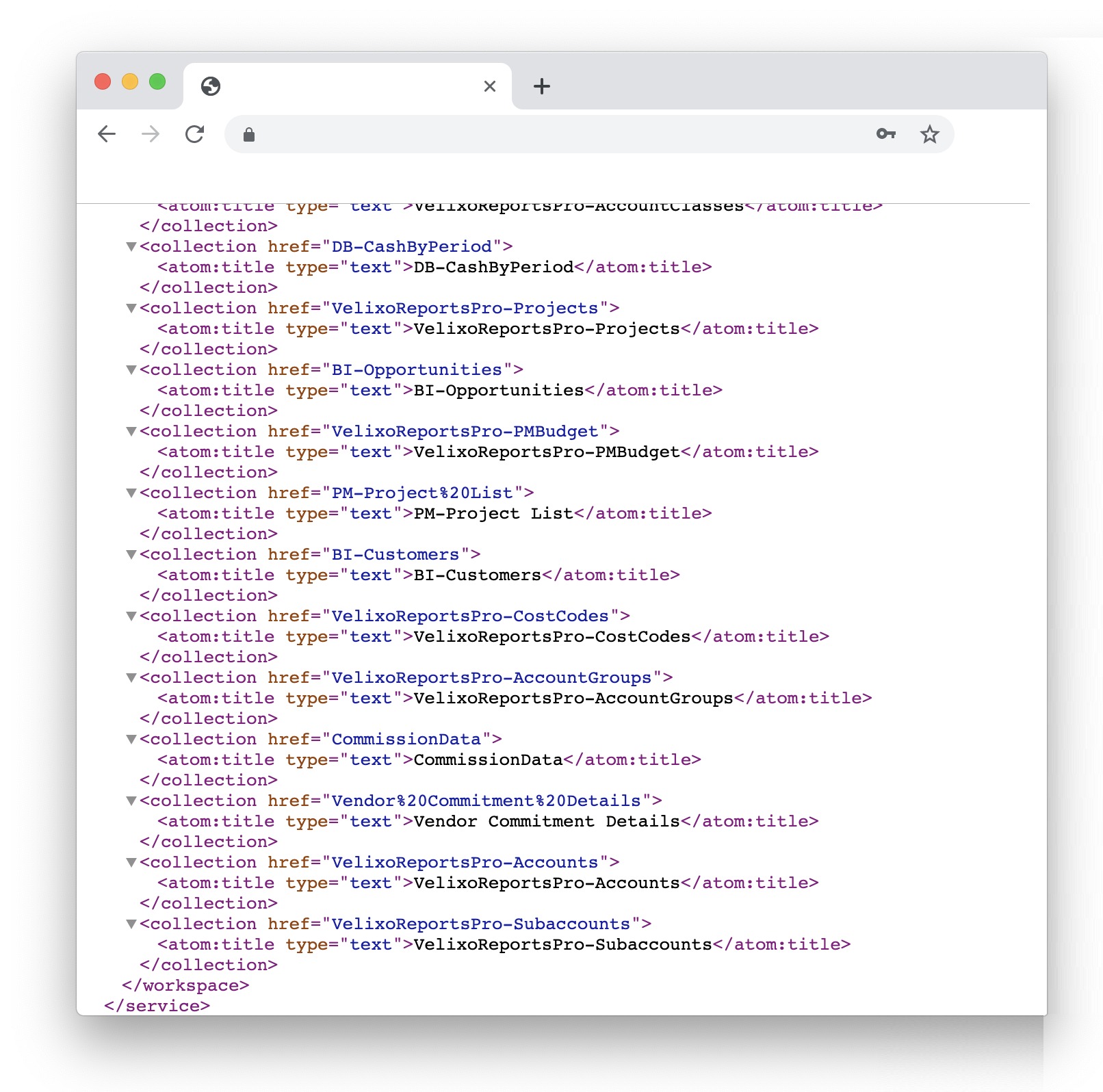Open saved passwords key icon
The image size is (1103, 1092).
point(886,134)
